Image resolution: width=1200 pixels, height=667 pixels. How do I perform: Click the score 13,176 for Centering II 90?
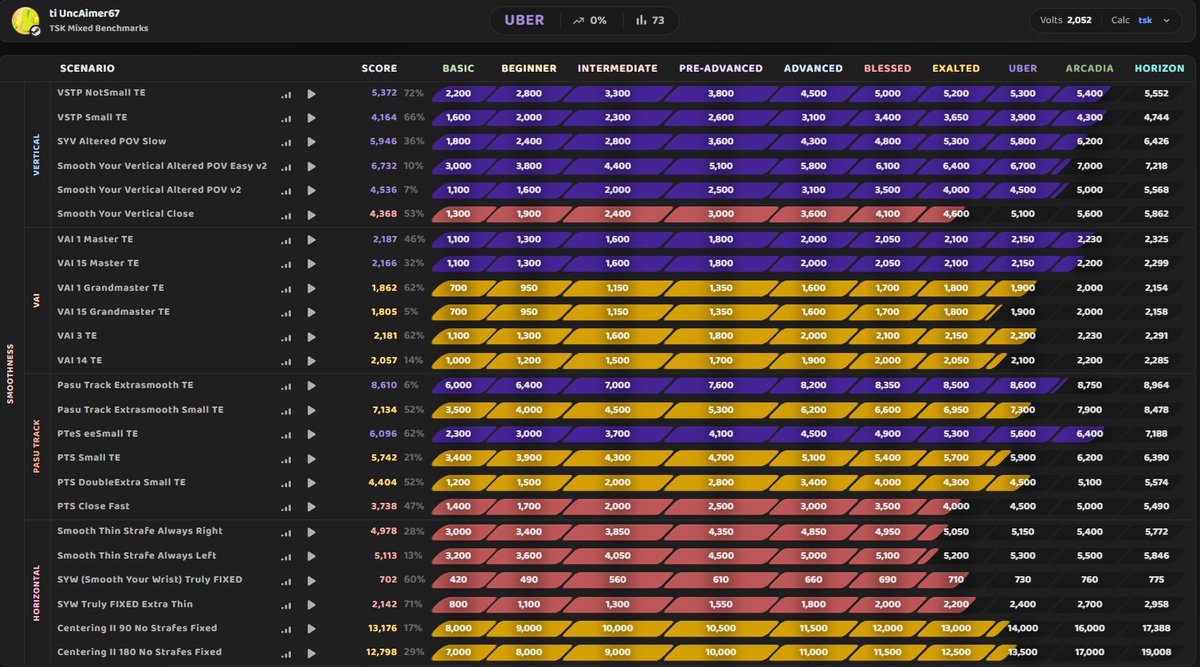(x=381, y=628)
